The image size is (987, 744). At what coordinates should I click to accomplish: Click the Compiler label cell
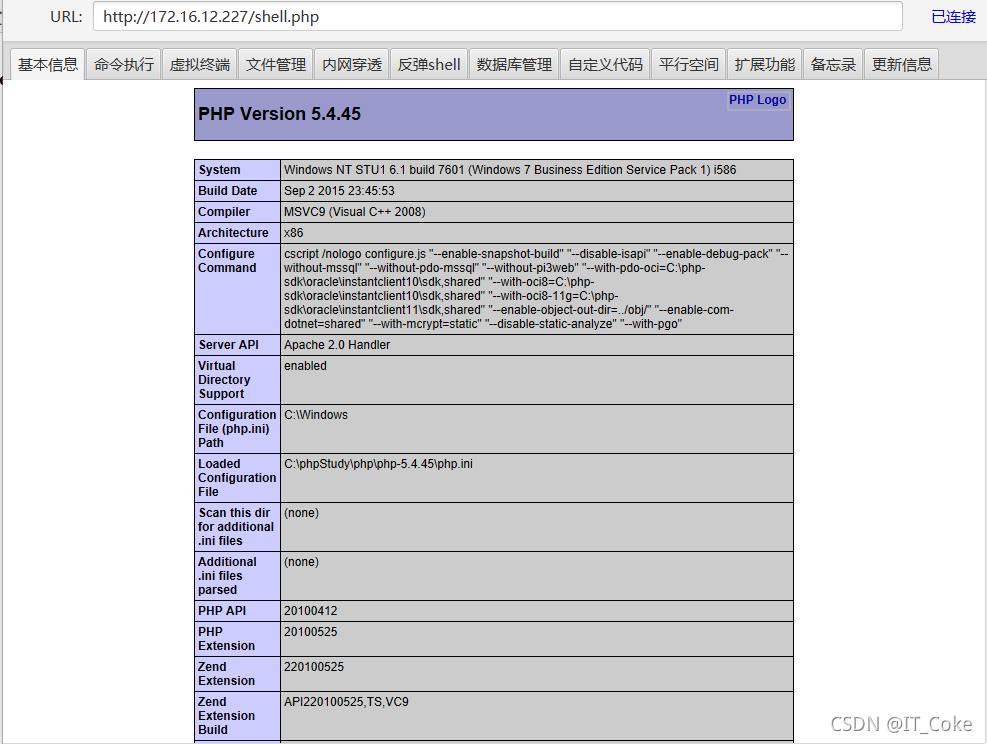[237, 212]
